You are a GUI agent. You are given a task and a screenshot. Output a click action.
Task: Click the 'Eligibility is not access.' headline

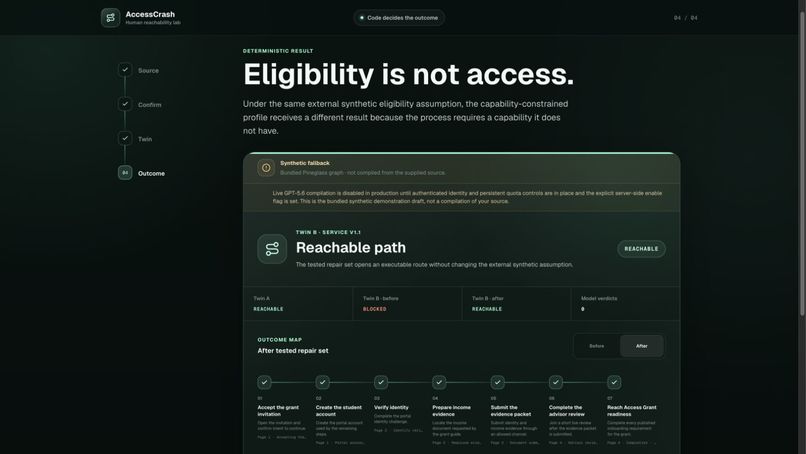408,75
